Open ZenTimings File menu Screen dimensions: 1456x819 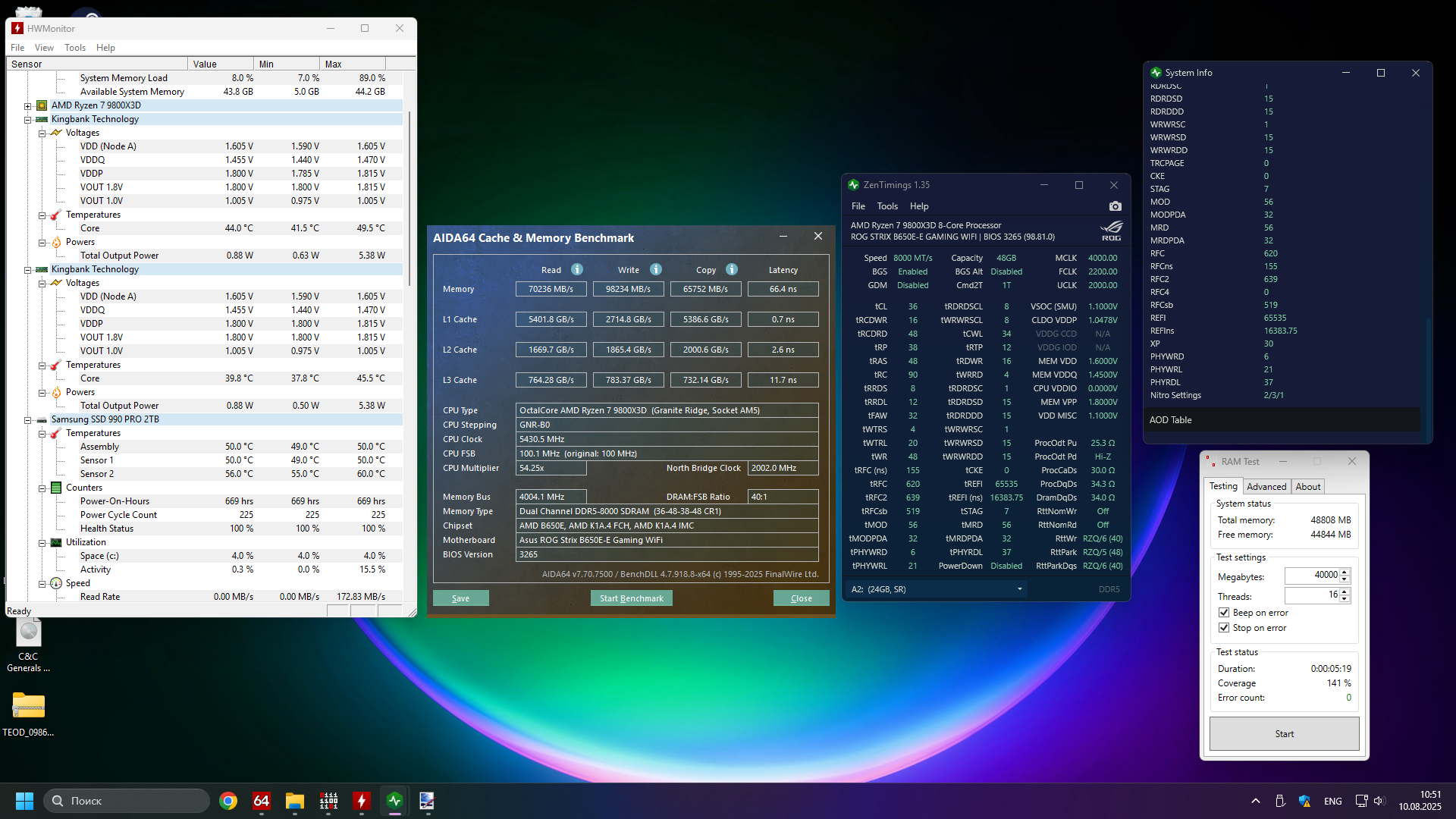tap(858, 206)
